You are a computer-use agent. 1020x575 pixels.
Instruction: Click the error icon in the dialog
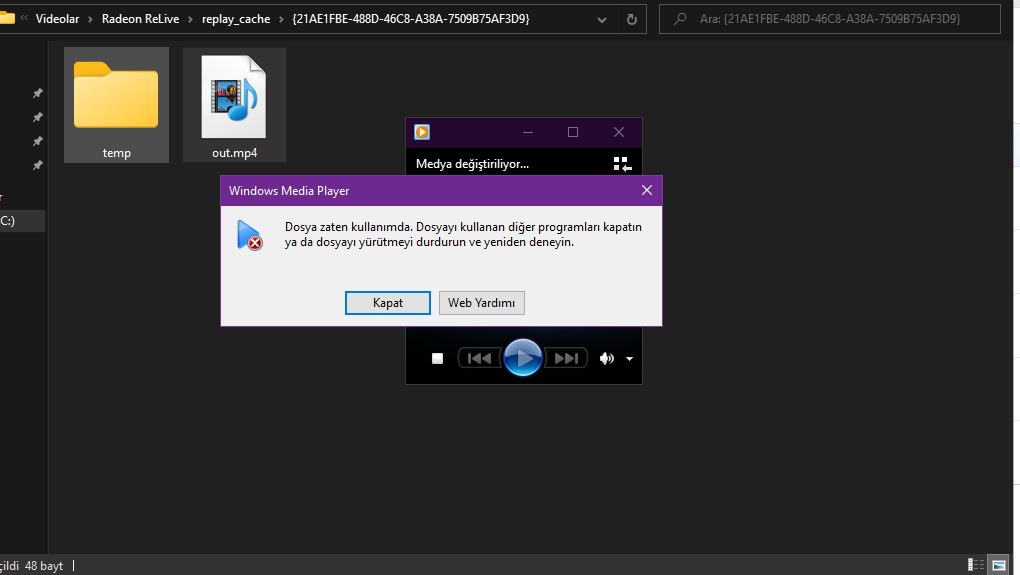(x=250, y=235)
